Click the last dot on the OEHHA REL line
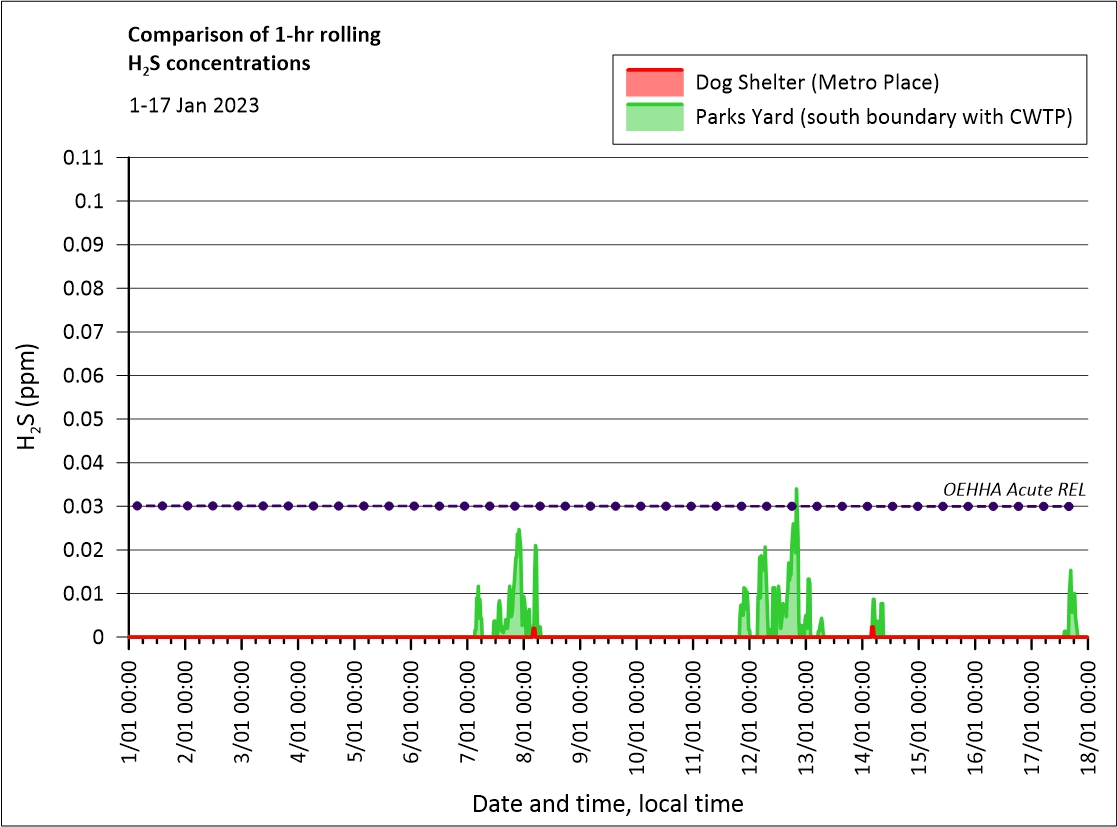The image size is (1118, 827). click(1069, 506)
